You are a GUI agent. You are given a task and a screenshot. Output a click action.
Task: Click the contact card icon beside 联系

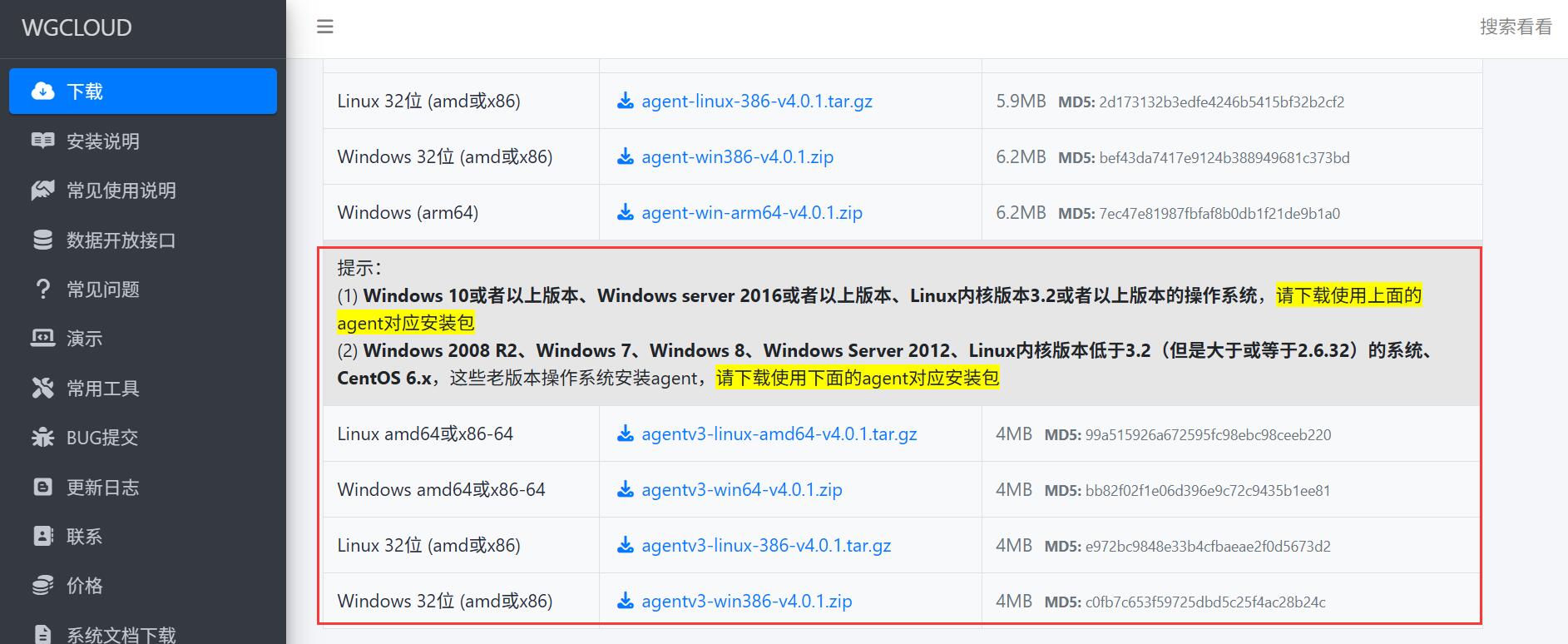click(42, 536)
